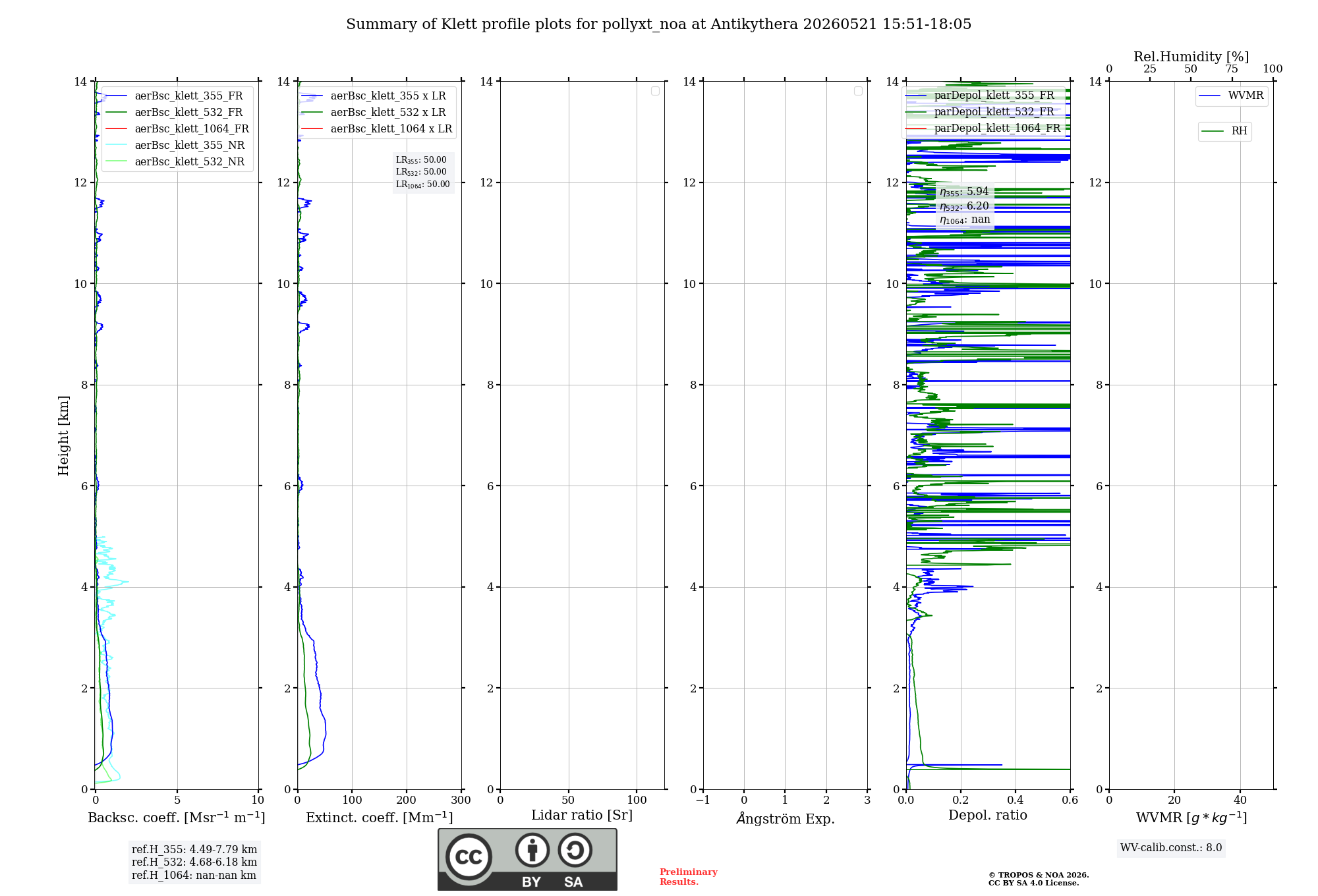Viewport: 1318px width, 896px height.
Task: Click the empty legend box in Lidar ratio plot
Action: (655, 91)
